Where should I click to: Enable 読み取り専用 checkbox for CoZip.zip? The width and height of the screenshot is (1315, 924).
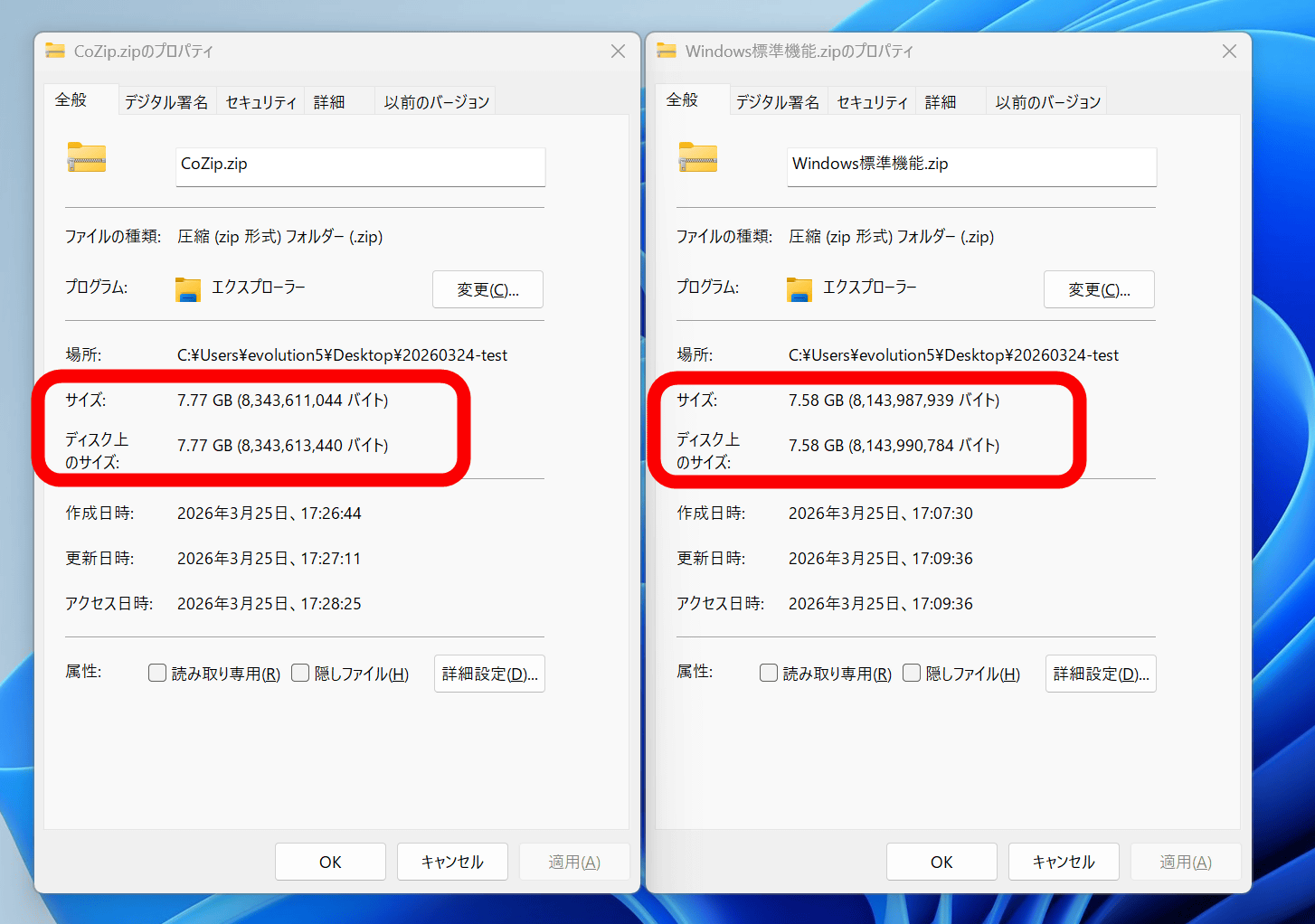(x=157, y=674)
